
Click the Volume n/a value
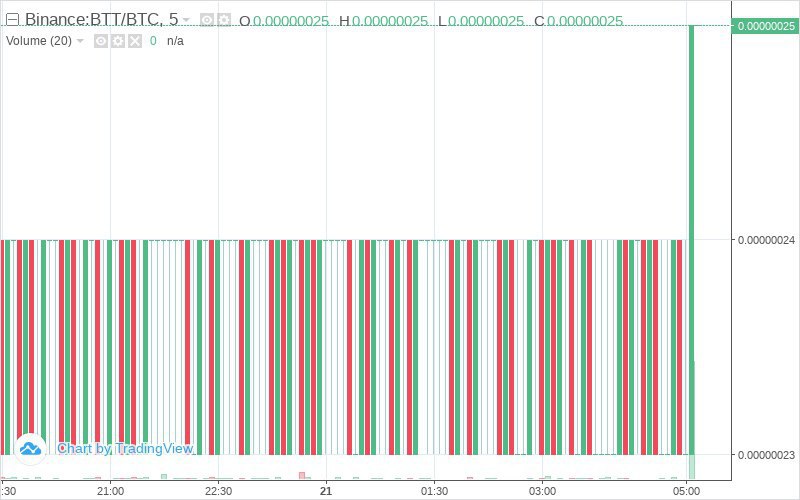coord(175,41)
